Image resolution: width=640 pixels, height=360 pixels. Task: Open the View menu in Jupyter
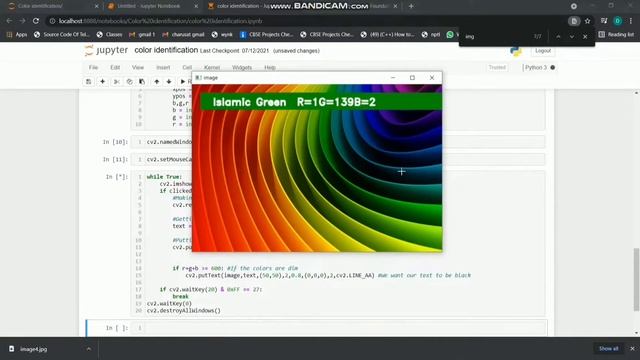(138, 67)
